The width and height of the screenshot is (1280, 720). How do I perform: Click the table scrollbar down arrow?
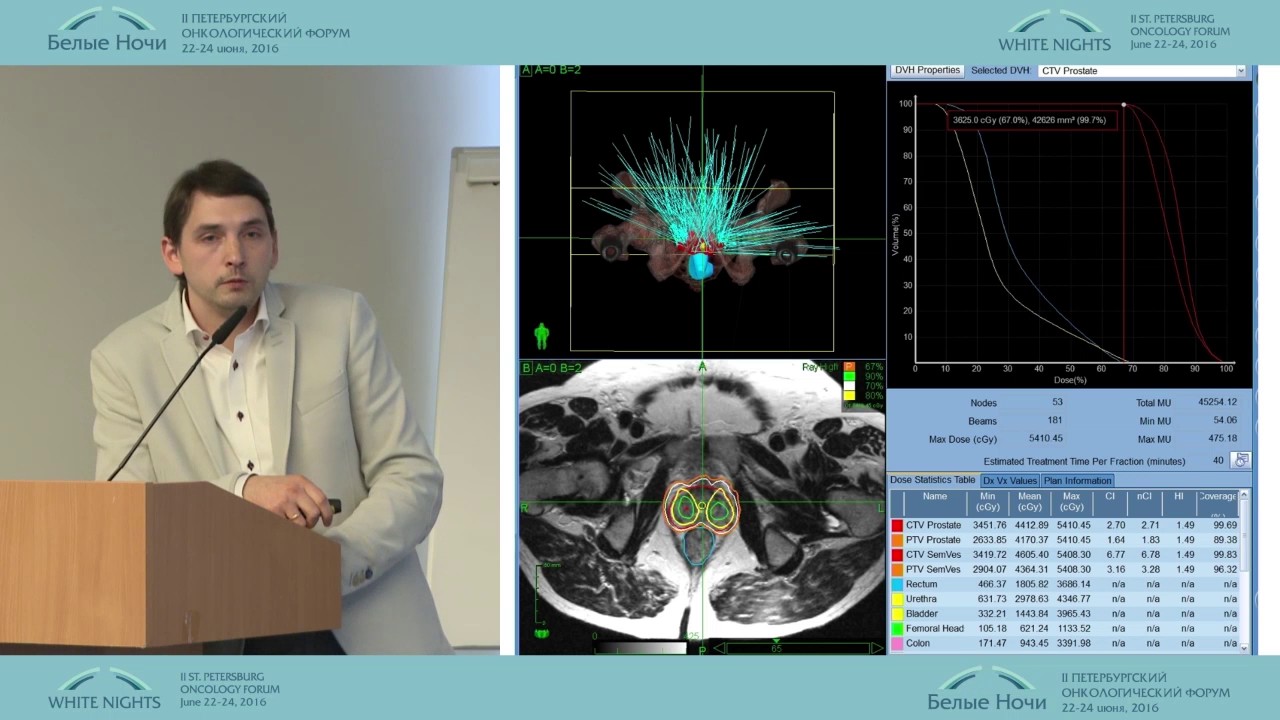pyautogui.click(x=1244, y=647)
